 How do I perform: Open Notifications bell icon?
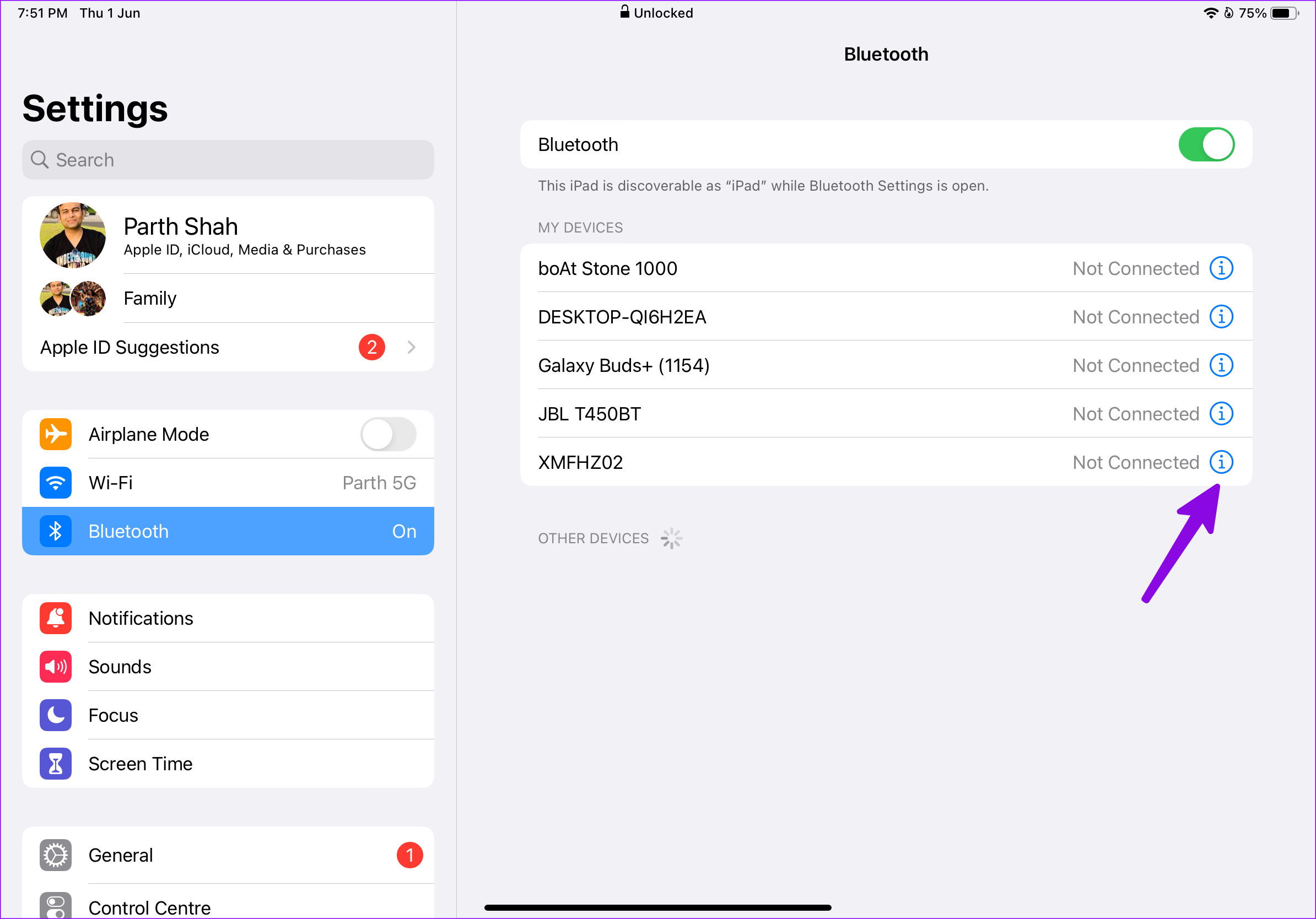tap(56, 618)
